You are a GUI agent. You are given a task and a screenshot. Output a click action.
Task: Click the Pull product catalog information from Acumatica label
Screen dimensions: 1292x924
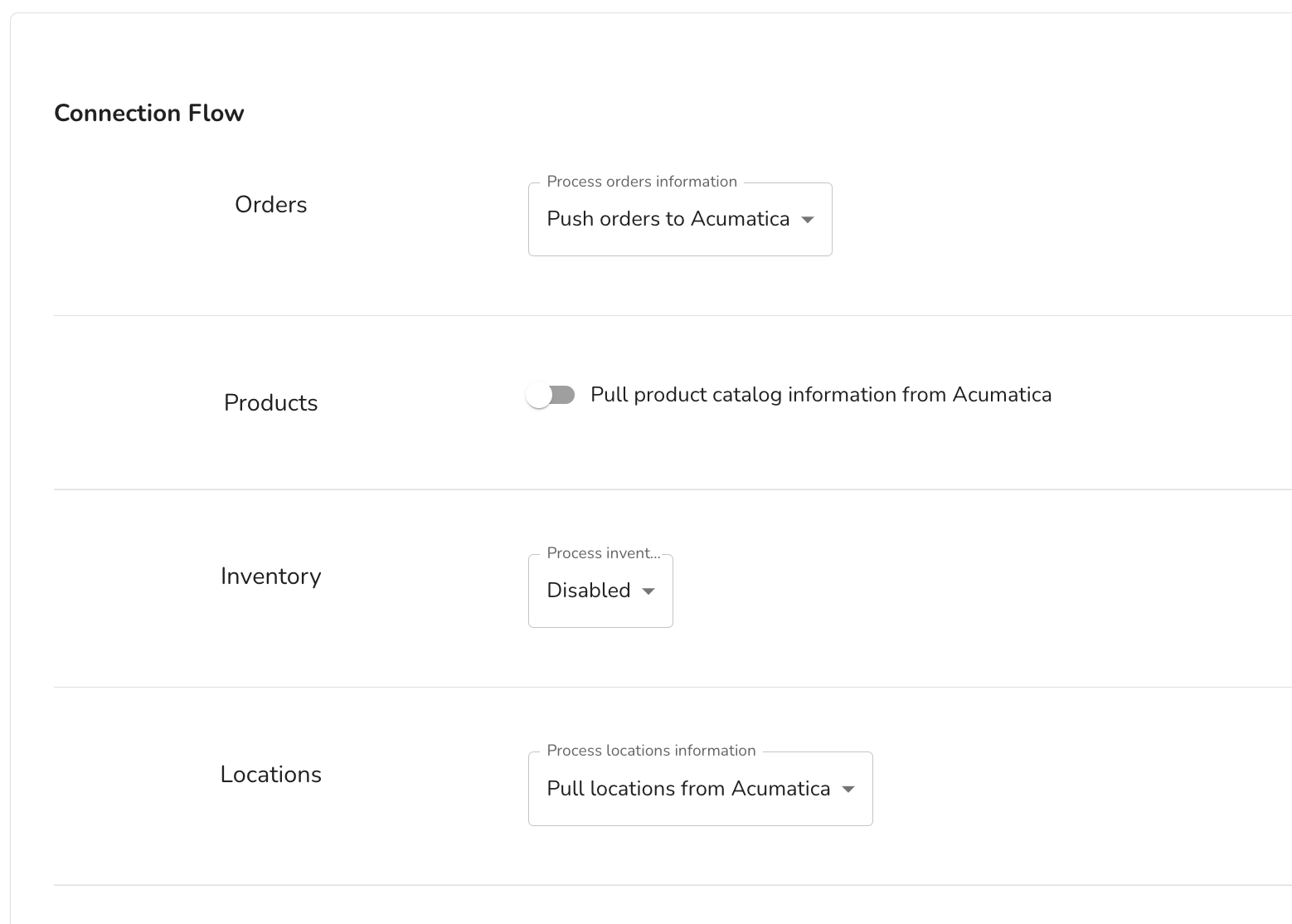point(821,395)
